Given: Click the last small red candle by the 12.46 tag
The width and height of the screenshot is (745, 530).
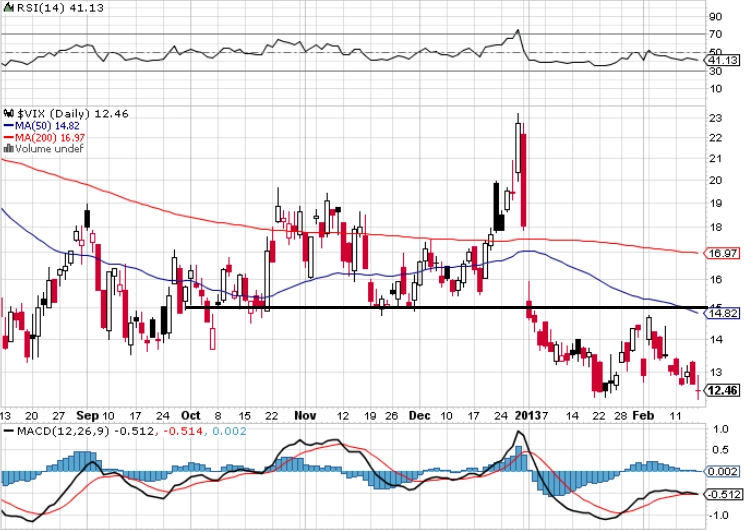Looking at the screenshot, I should (x=698, y=390).
